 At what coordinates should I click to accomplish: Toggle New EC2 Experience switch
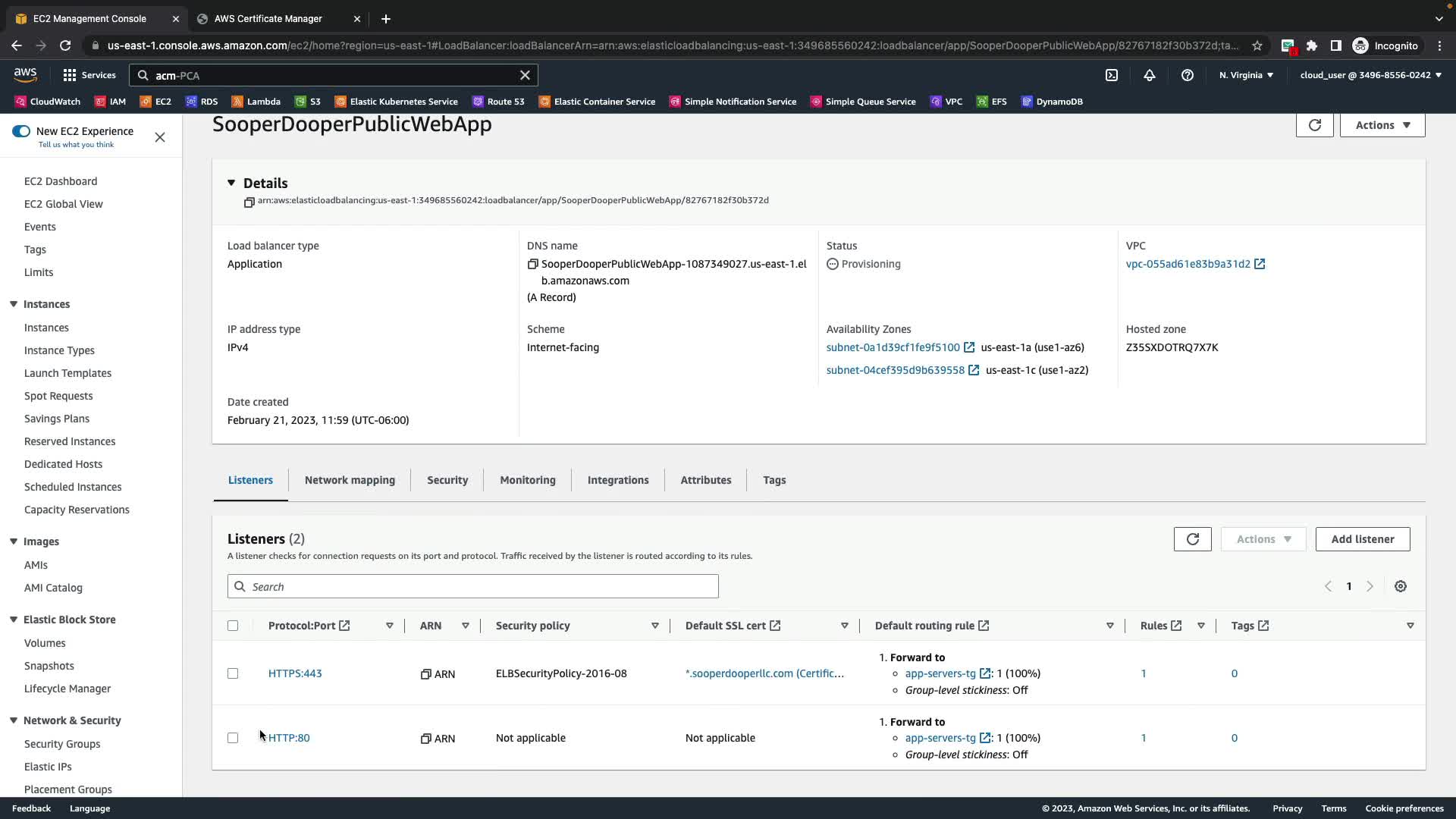pyautogui.click(x=21, y=131)
